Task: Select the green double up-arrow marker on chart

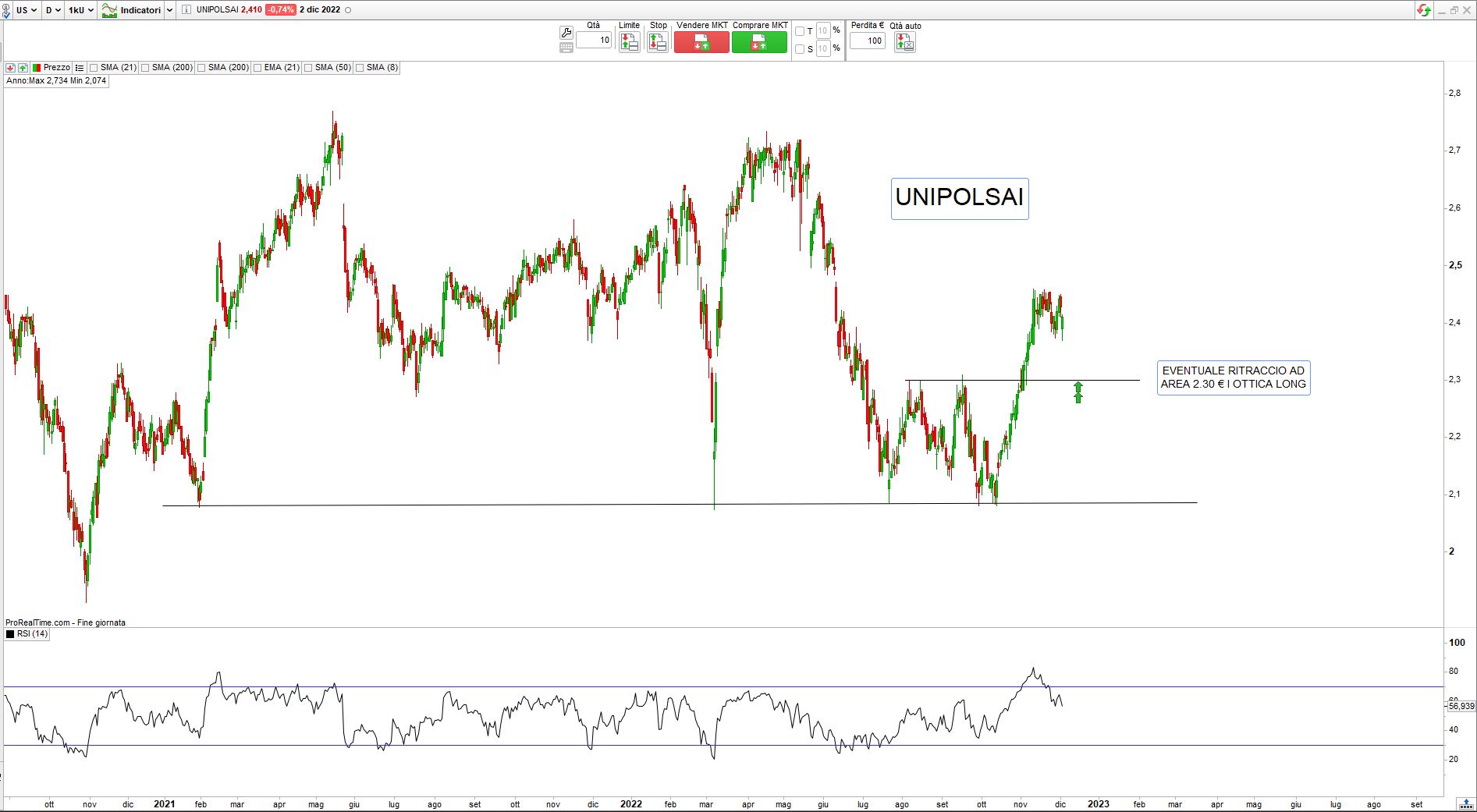Action: point(1078,392)
